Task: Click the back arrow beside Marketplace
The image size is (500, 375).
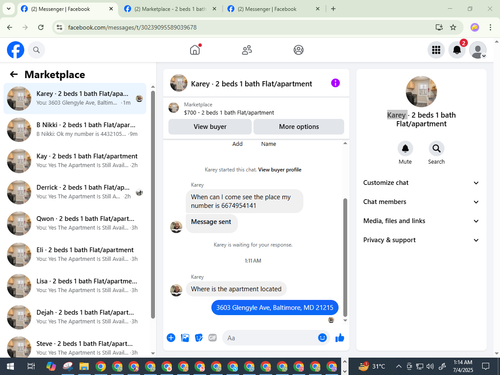Action: pos(14,74)
